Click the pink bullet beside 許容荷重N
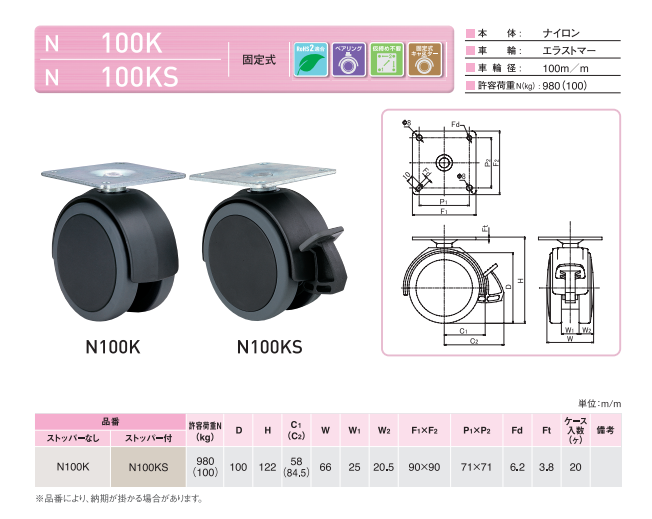Image resolution: width=652 pixels, height=519 pixels. [x=471, y=87]
